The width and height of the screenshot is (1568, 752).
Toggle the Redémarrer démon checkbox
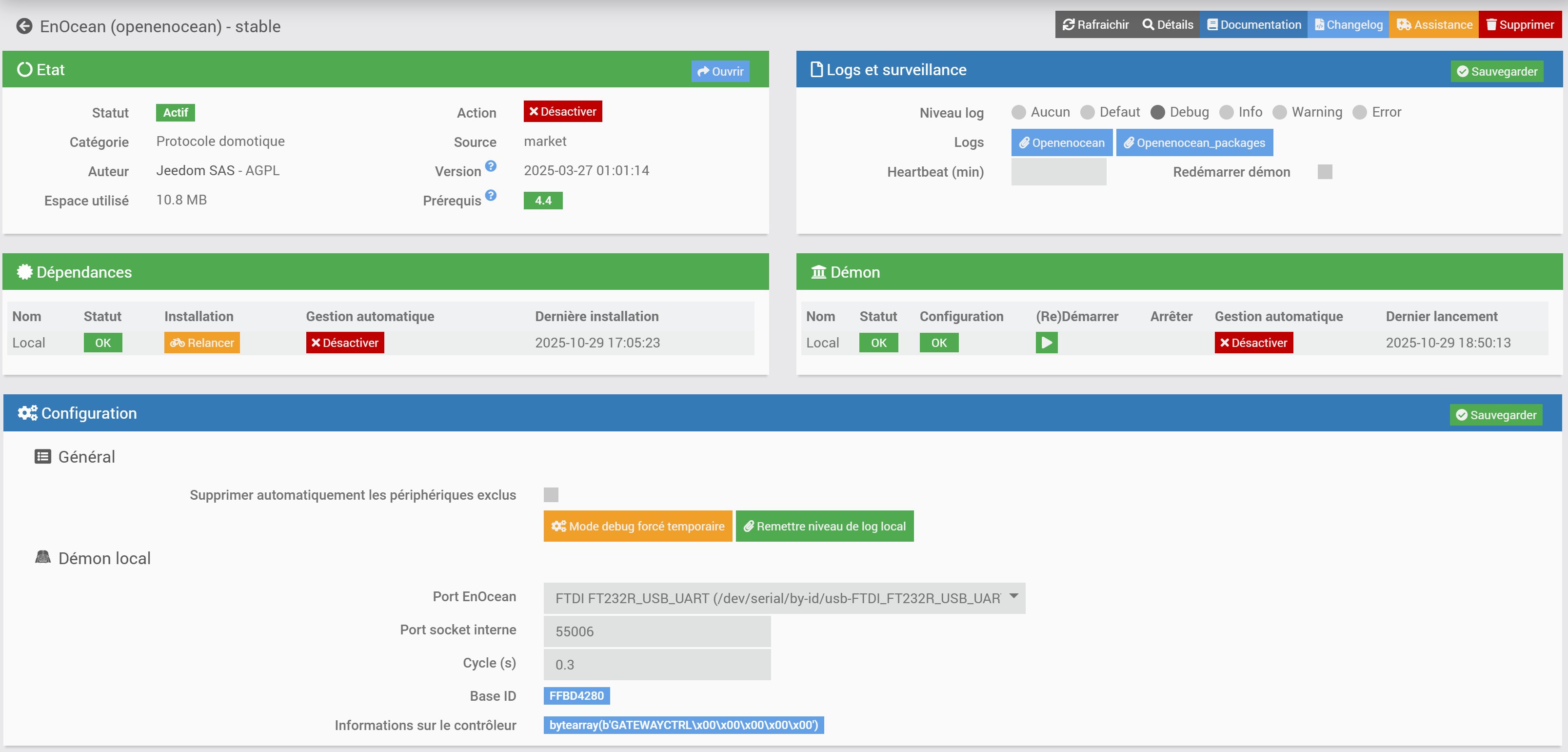click(1324, 172)
